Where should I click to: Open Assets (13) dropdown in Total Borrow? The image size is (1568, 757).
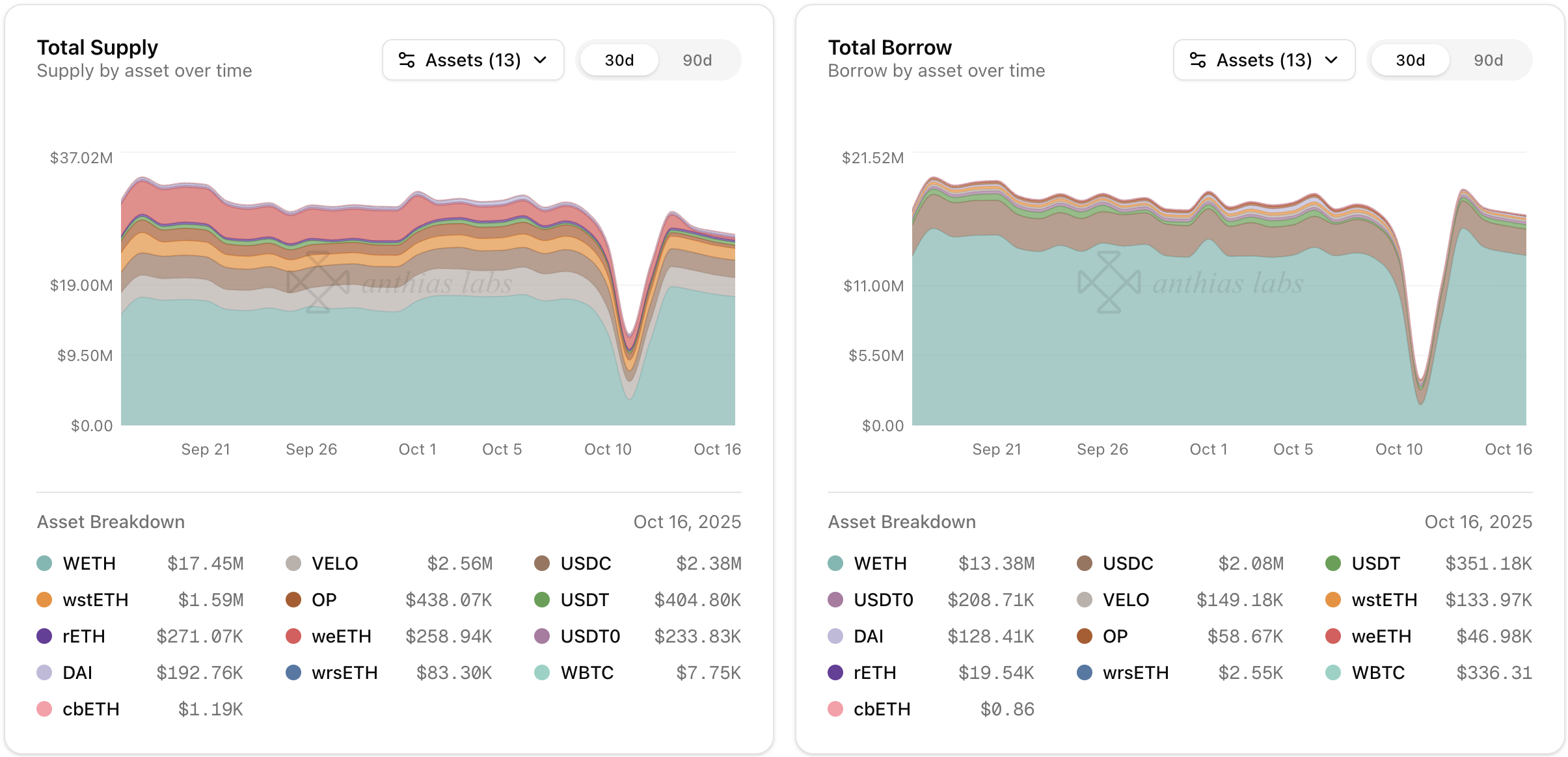[x=1264, y=60]
